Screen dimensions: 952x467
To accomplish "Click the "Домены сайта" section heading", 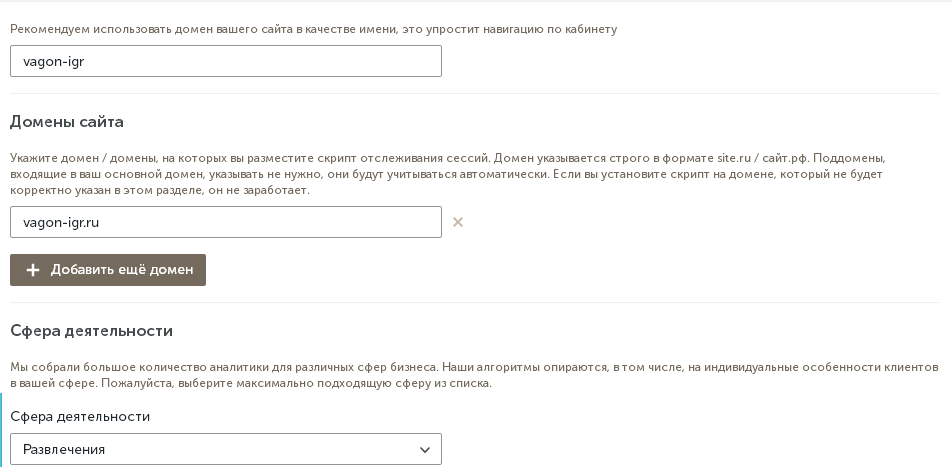I will [x=67, y=122].
